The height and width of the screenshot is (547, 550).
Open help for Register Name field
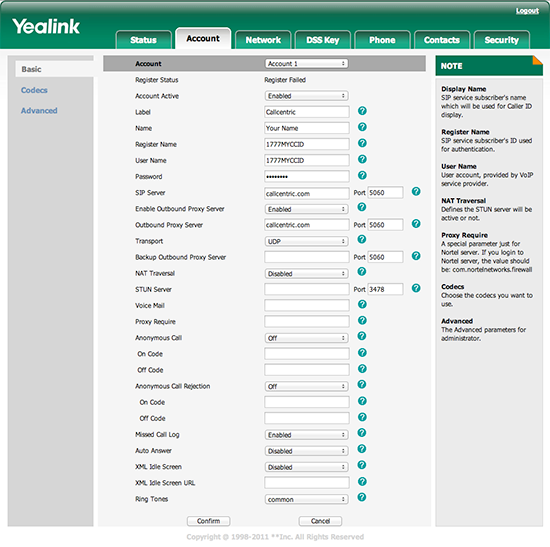tap(362, 143)
